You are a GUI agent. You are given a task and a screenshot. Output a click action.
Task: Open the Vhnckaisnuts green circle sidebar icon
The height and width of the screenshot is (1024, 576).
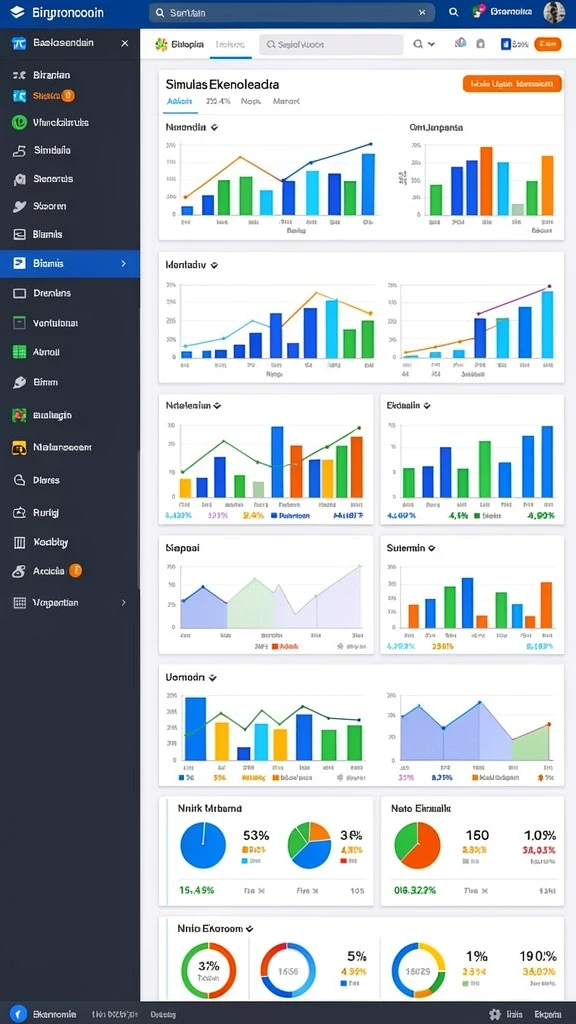click(x=20, y=122)
